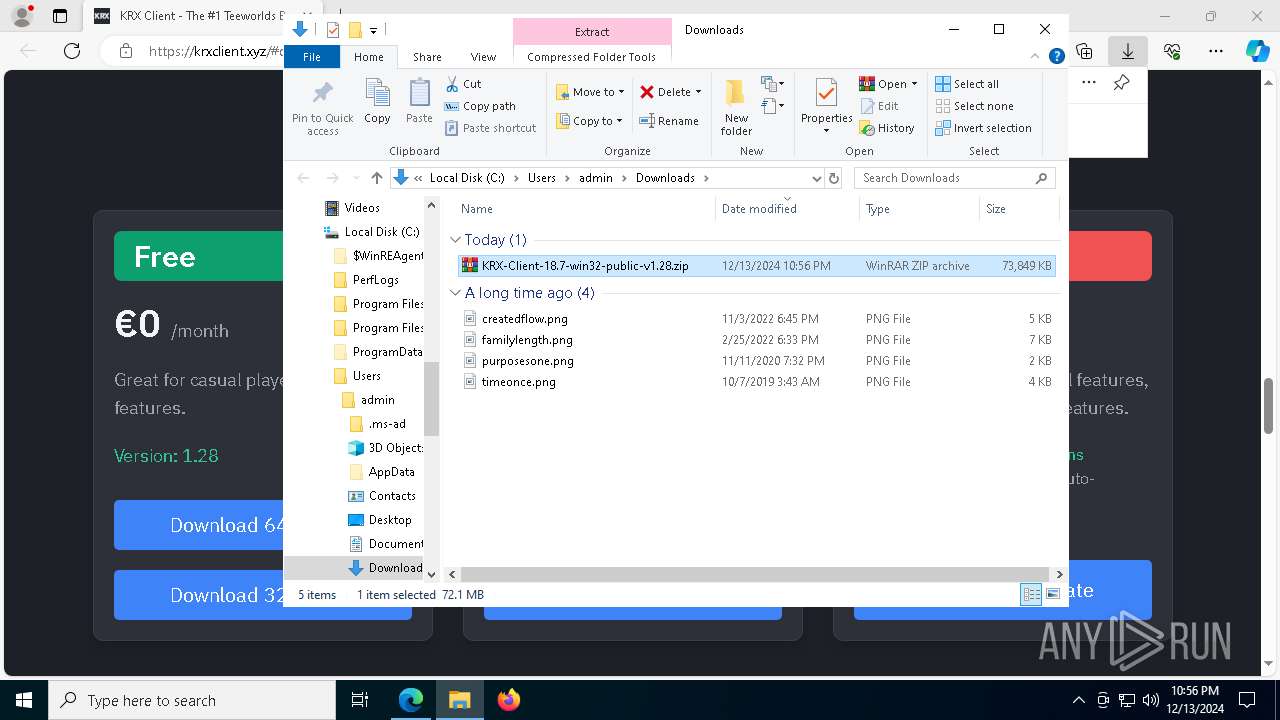Image resolution: width=1280 pixels, height=720 pixels.
Task: Select KRX-Client-18.7-win32-public-v1.28.zip file
Action: (x=756, y=266)
